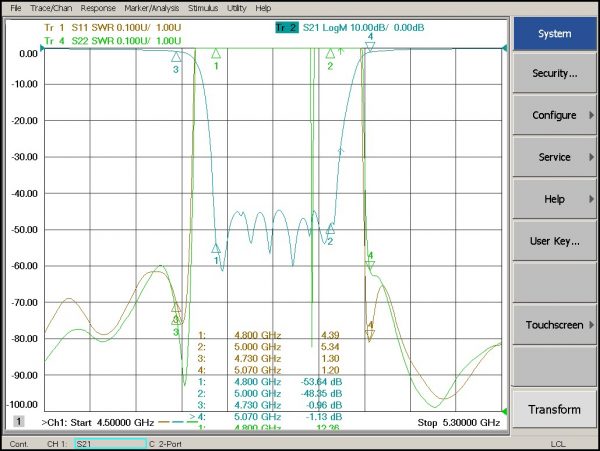Click the User Key... softkey
The height and width of the screenshot is (451, 600).
pos(554,241)
